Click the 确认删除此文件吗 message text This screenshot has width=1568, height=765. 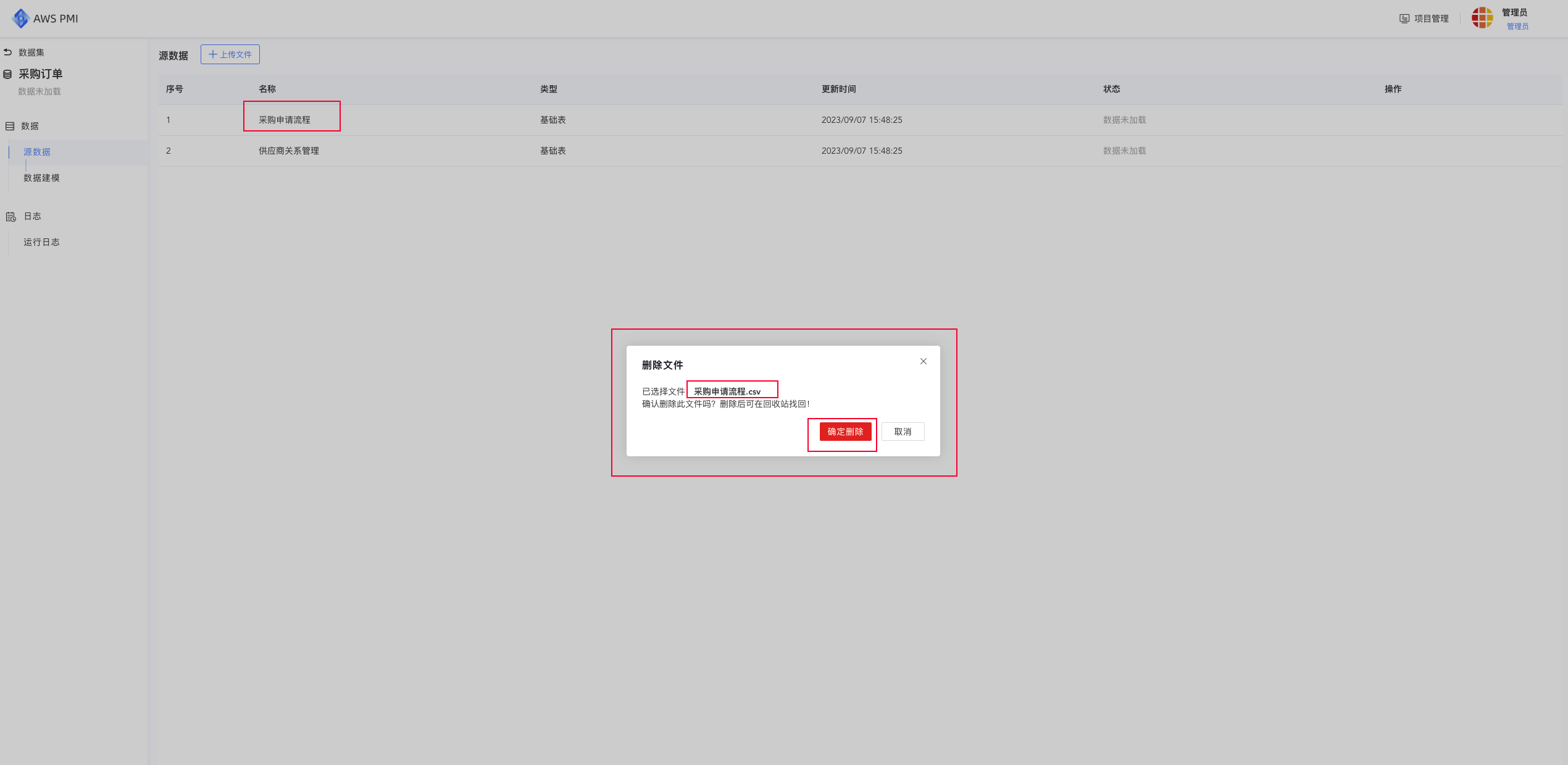tap(726, 404)
